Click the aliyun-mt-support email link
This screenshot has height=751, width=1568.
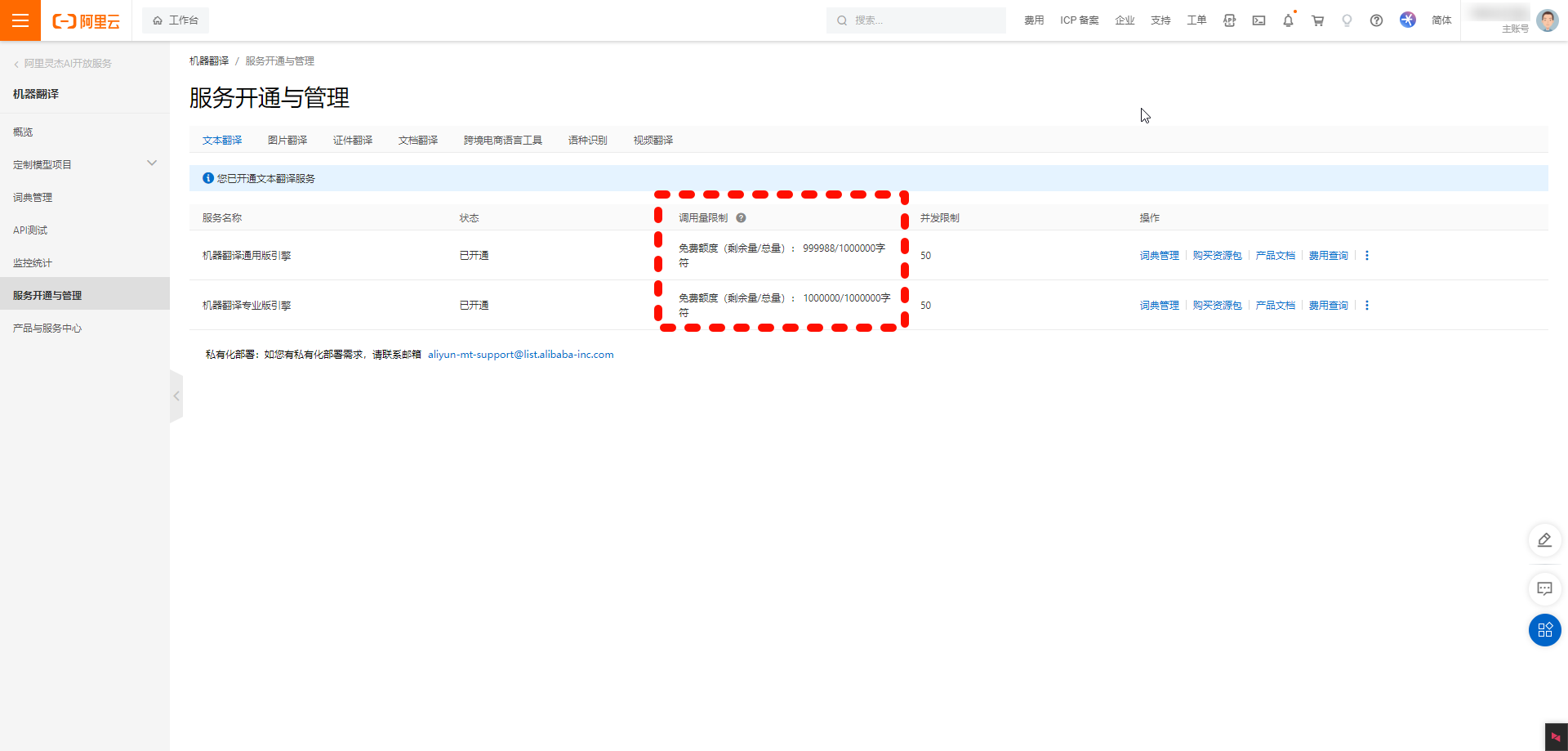(x=521, y=355)
